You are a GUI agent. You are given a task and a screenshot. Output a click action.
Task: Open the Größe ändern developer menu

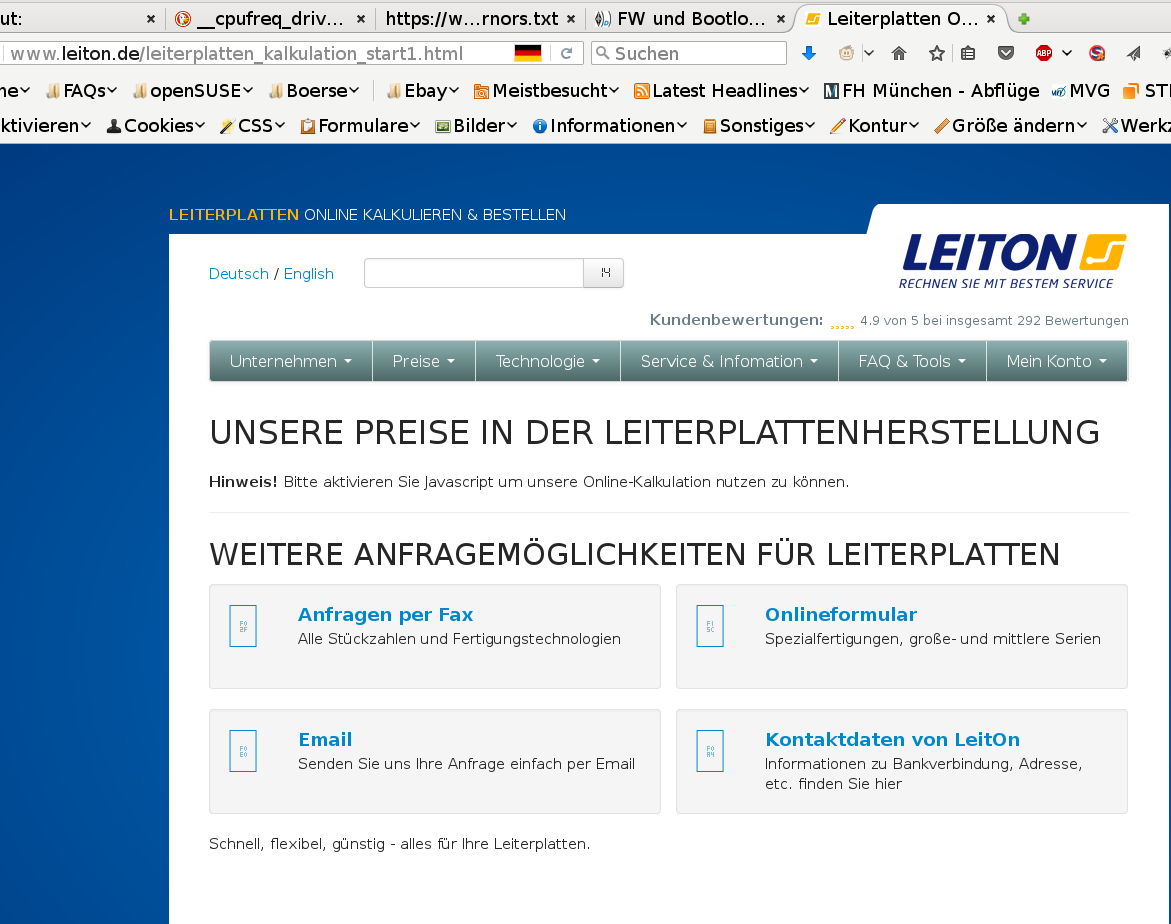(1010, 125)
